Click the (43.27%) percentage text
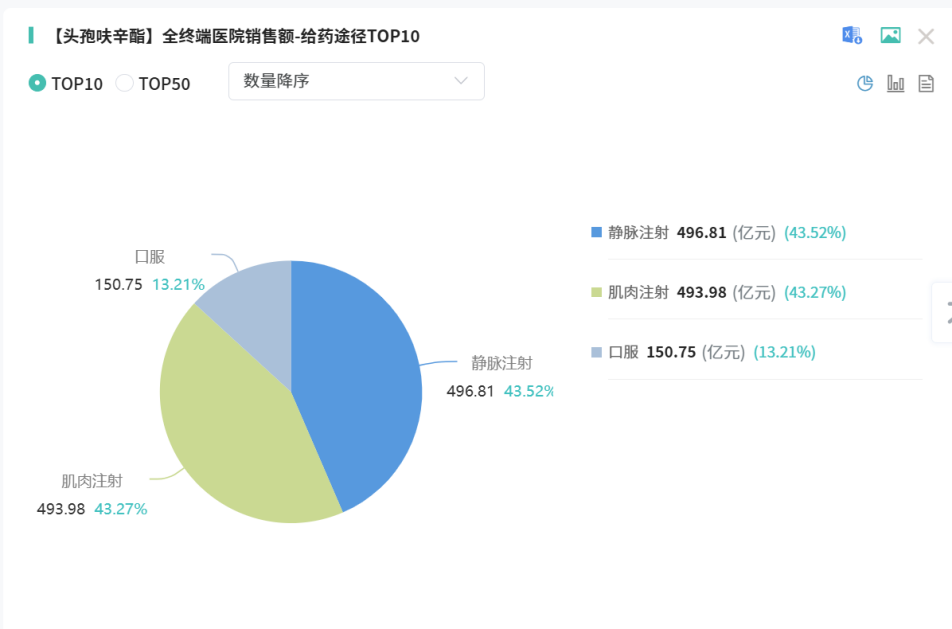The width and height of the screenshot is (952, 629). tap(815, 292)
